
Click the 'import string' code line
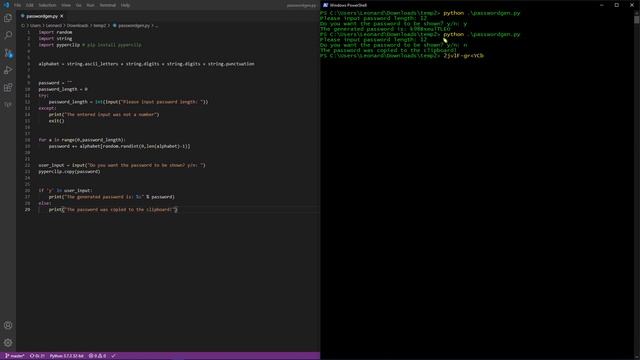[x=55, y=38]
